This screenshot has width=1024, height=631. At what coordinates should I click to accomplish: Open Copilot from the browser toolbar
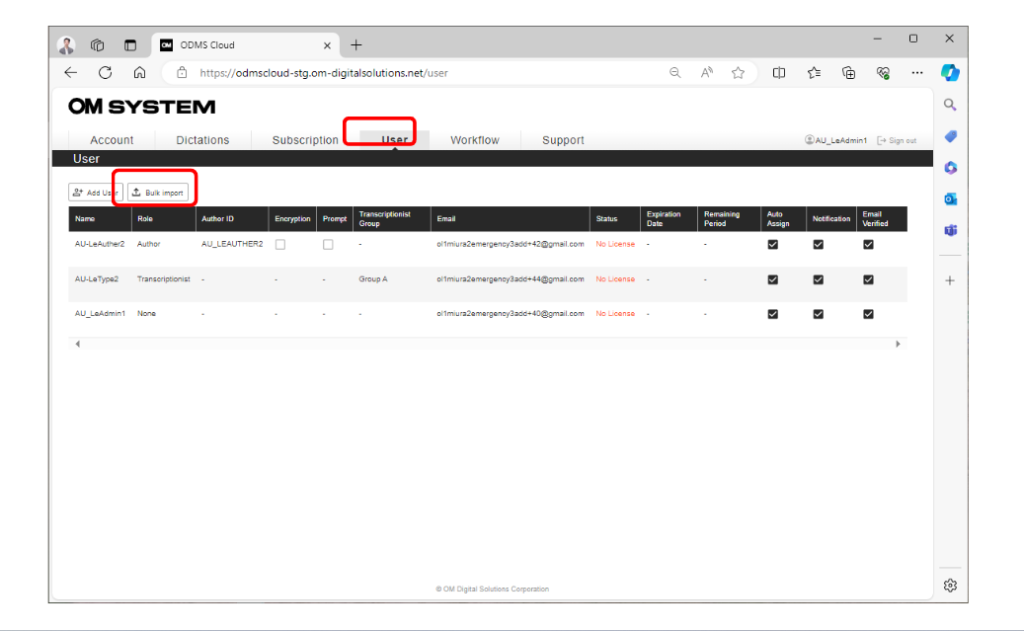(950, 72)
